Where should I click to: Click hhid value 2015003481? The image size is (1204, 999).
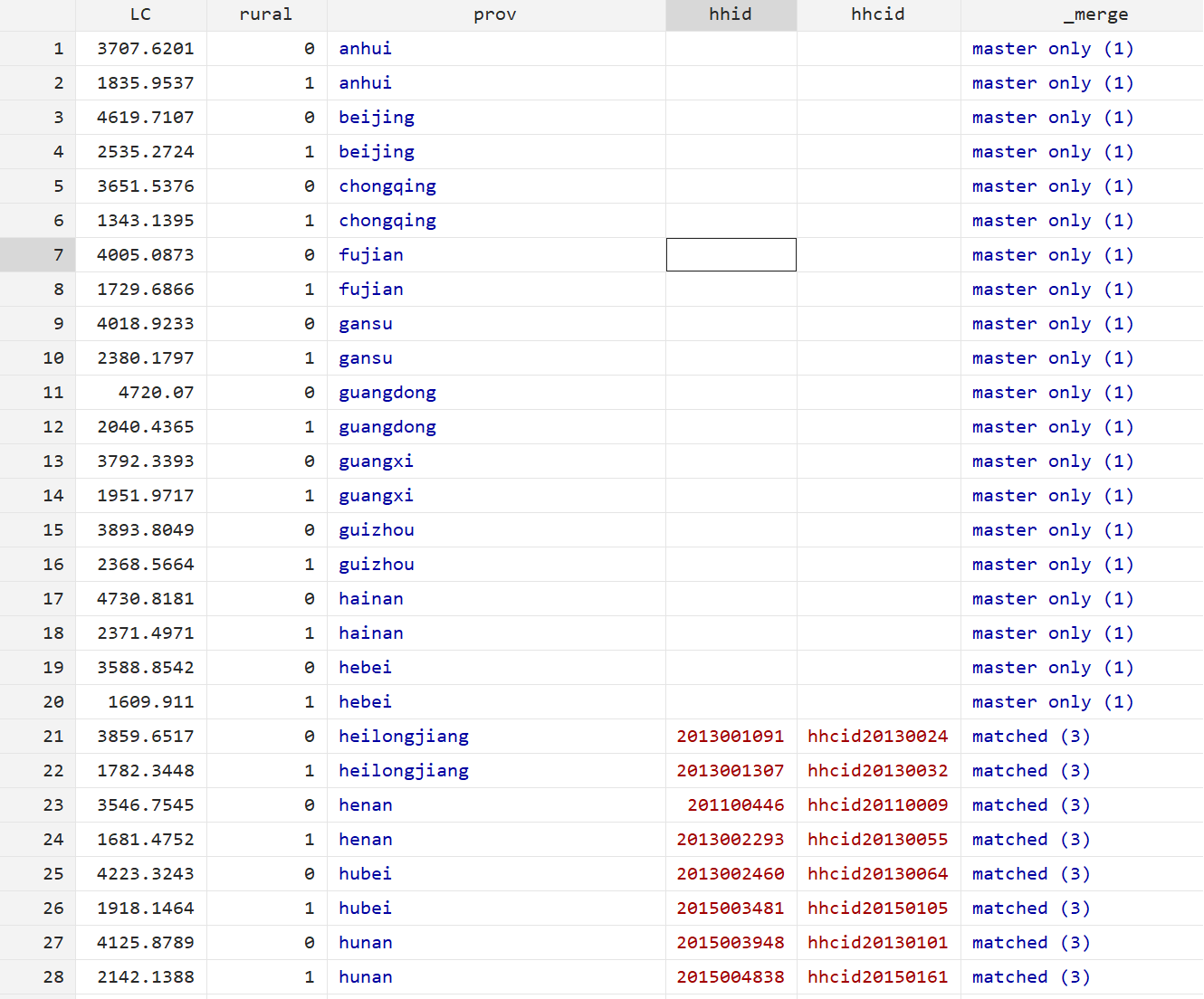(731, 909)
